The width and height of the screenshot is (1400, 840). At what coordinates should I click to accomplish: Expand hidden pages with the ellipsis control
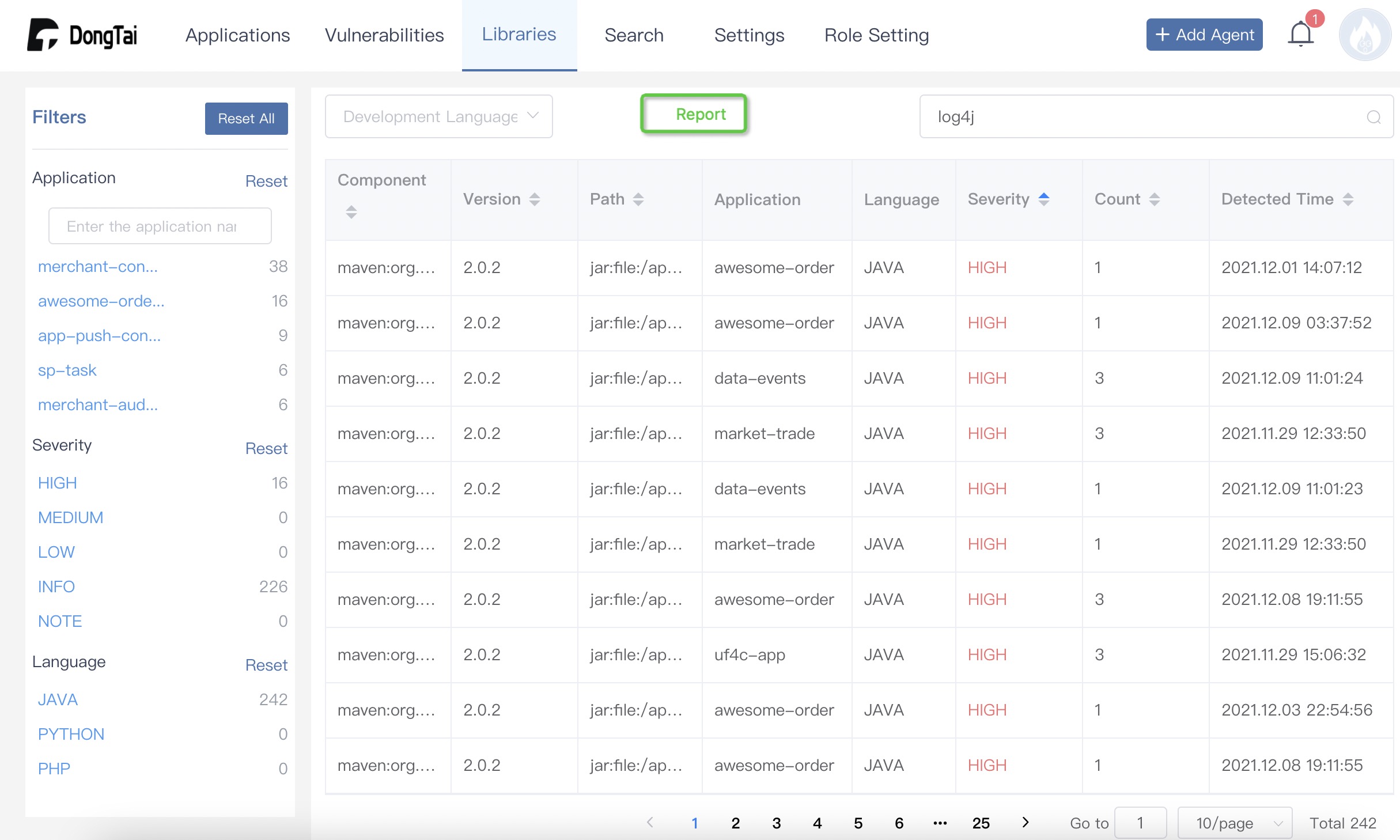pyautogui.click(x=940, y=823)
